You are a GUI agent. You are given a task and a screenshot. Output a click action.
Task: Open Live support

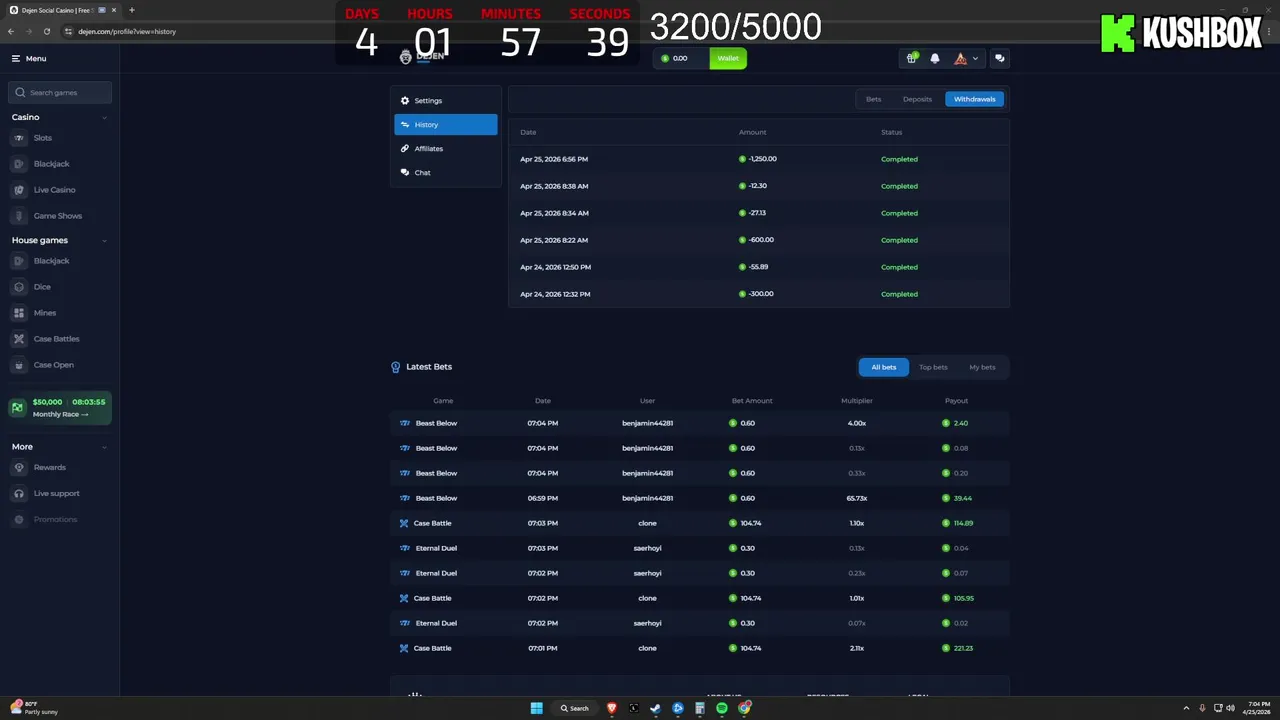tap(56, 493)
